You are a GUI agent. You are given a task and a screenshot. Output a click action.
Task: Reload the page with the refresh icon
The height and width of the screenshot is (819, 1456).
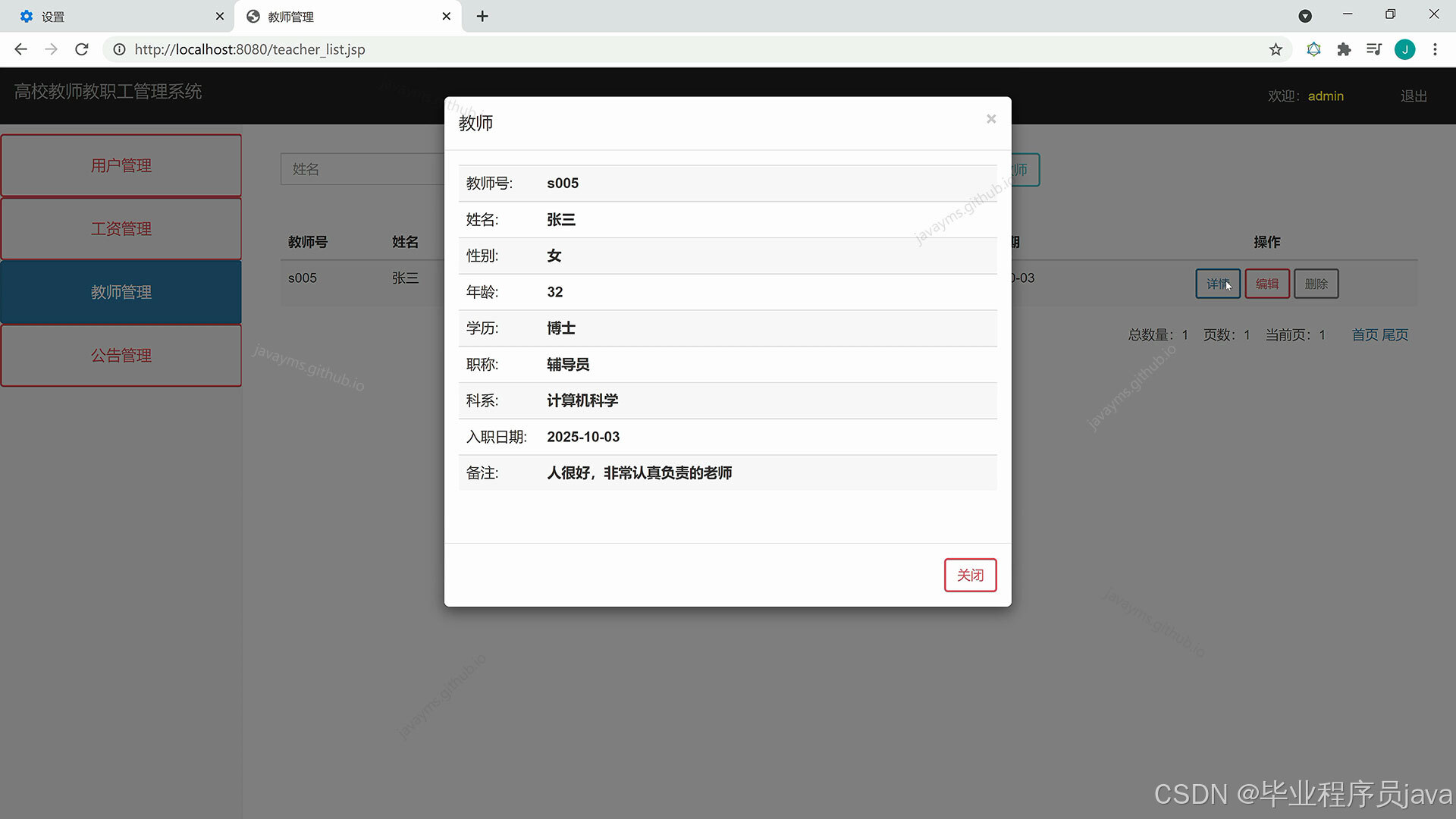pos(82,49)
